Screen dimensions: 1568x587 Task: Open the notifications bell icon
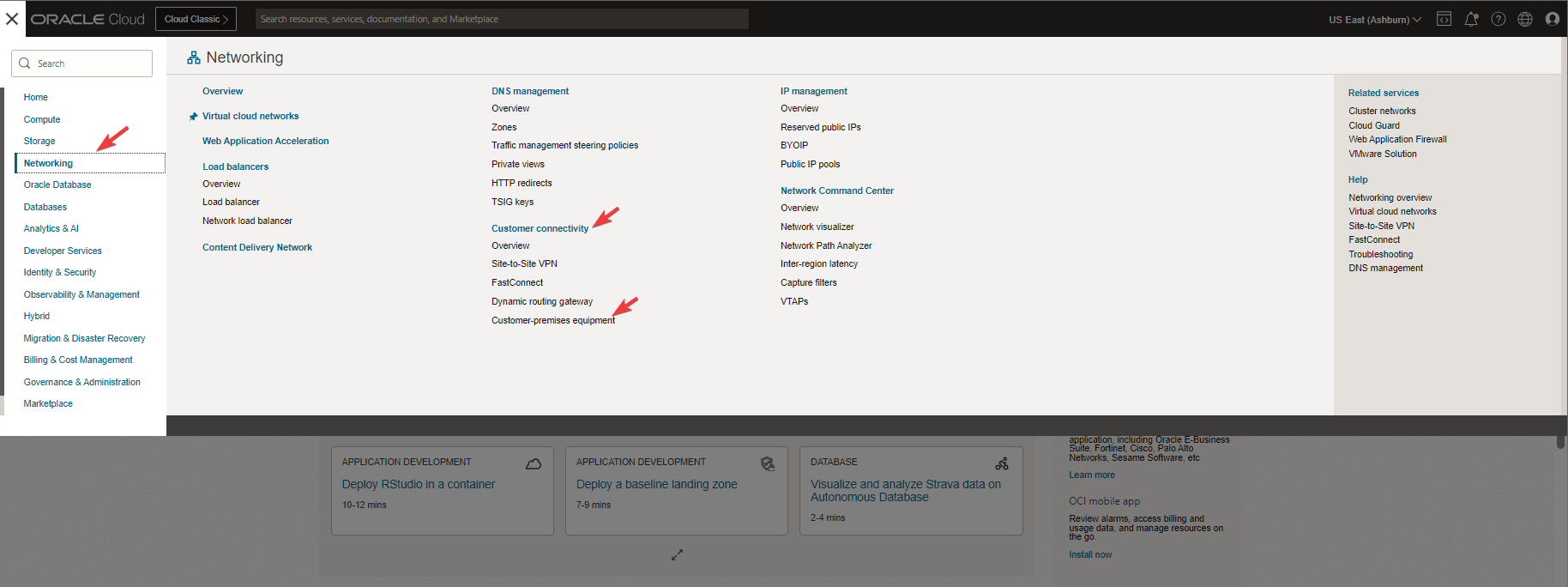tap(1471, 19)
